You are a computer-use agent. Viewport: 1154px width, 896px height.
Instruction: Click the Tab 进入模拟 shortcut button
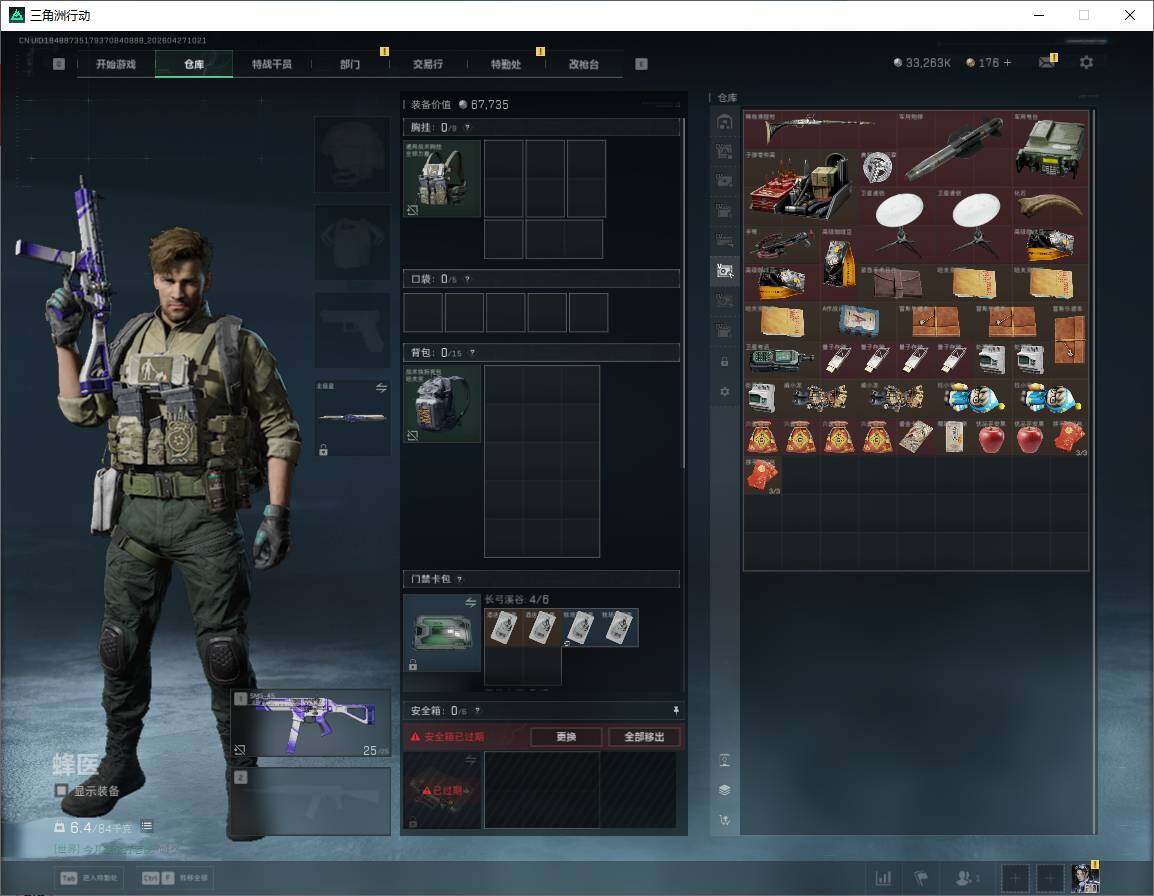click(91, 878)
